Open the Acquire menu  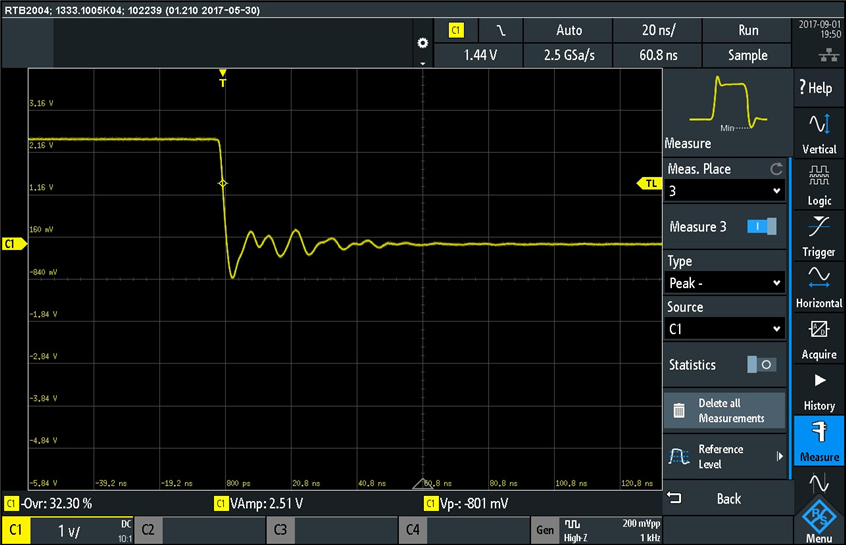click(818, 339)
